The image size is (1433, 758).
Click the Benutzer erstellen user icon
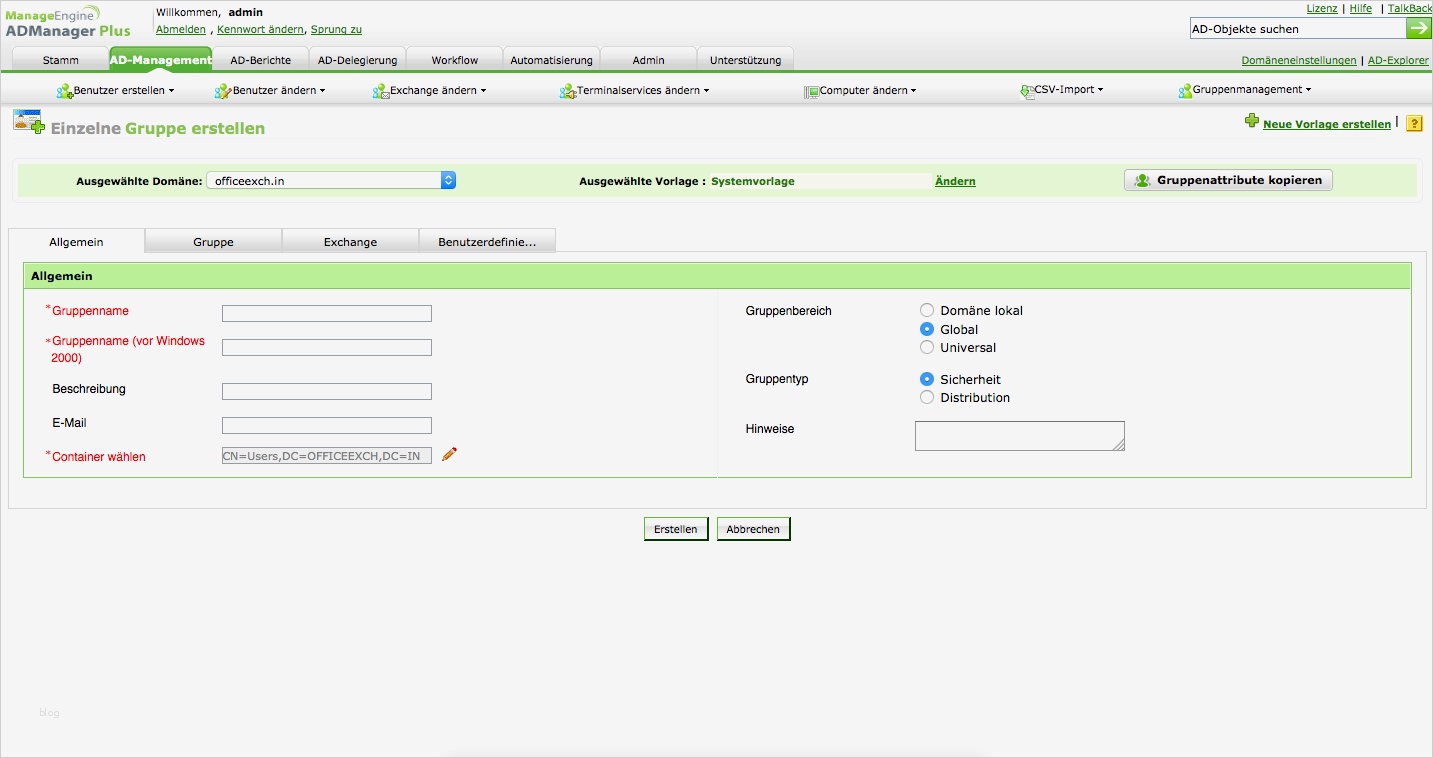tap(65, 91)
